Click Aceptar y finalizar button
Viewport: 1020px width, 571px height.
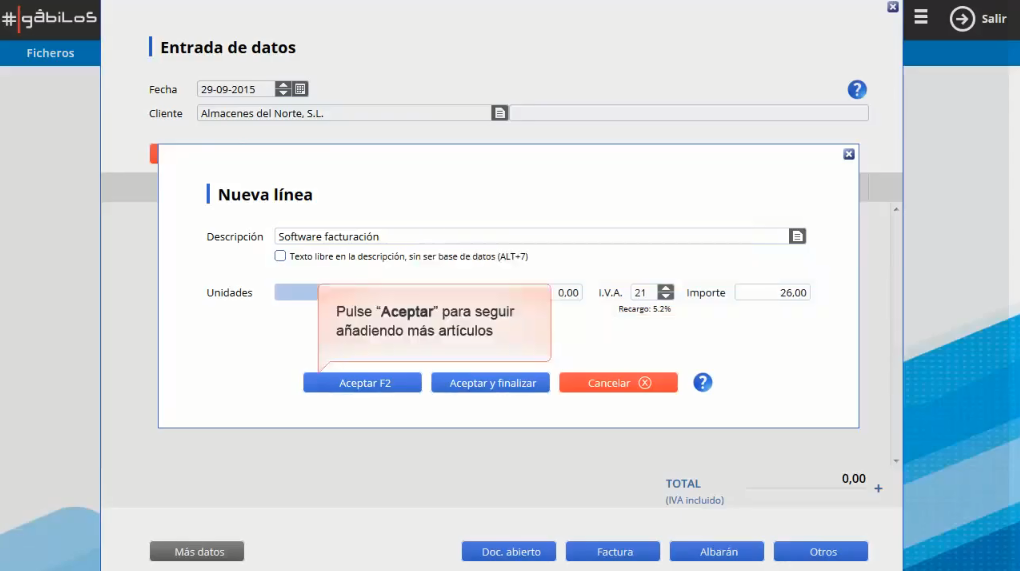coord(490,383)
